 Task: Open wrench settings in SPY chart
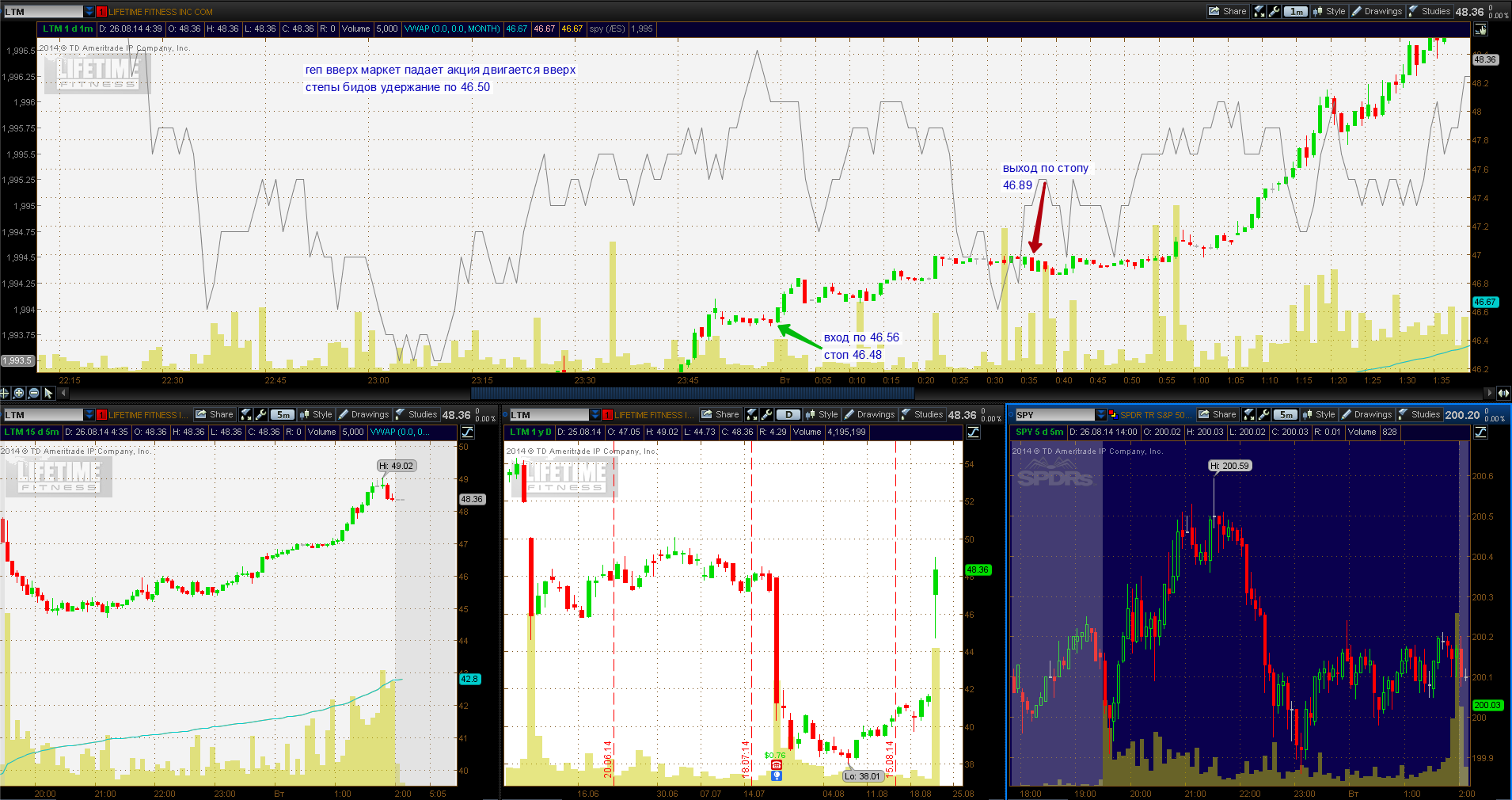[1263, 414]
